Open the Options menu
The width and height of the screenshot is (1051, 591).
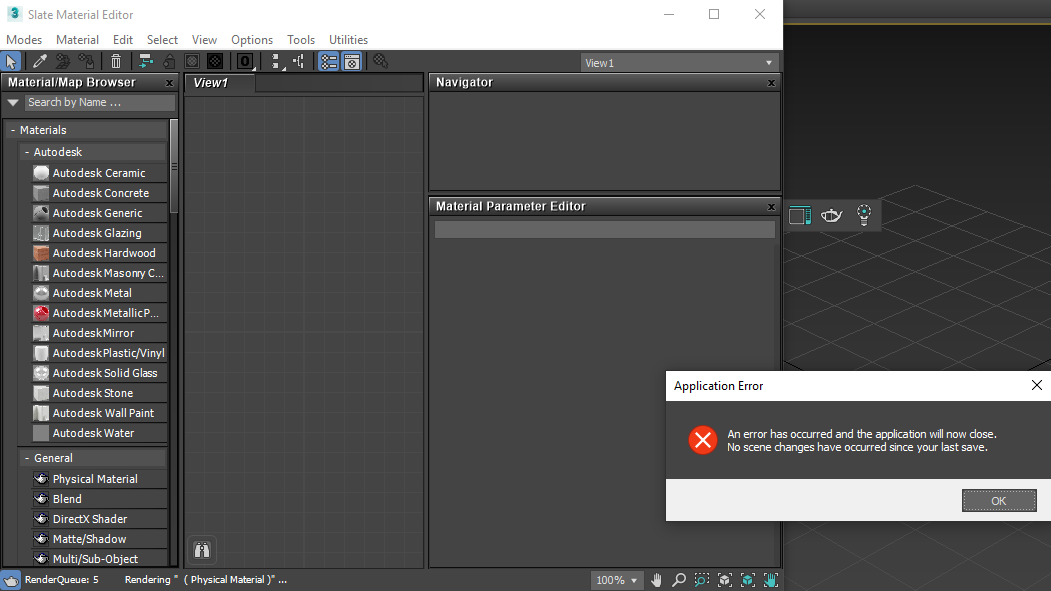pyautogui.click(x=252, y=40)
